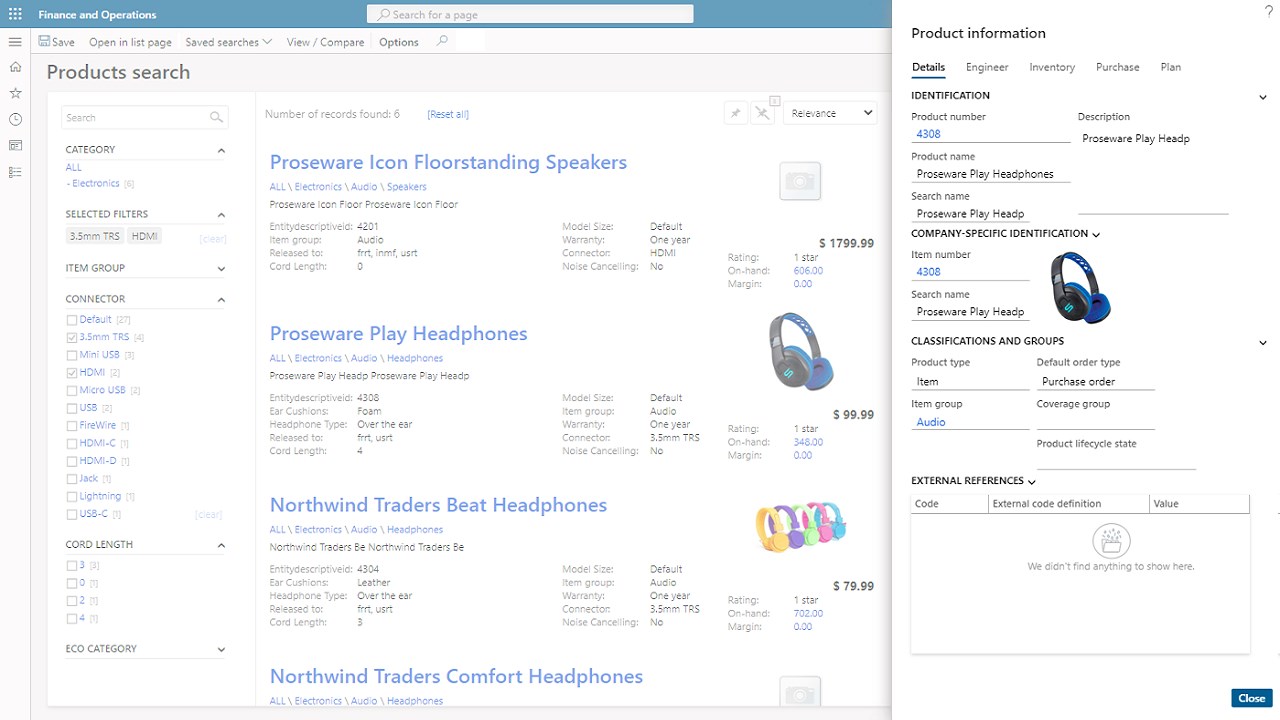Screen dimensions: 1280x720
Task: Check the Mini USB connector checkbox
Action: [72, 355]
